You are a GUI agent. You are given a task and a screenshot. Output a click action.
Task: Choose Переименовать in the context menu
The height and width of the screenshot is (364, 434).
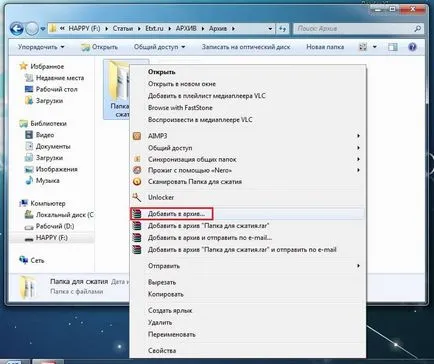[x=248, y=334]
